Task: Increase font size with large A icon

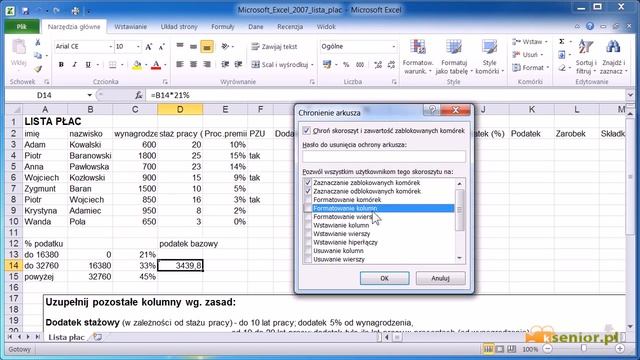Action: click(x=149, y=47)
